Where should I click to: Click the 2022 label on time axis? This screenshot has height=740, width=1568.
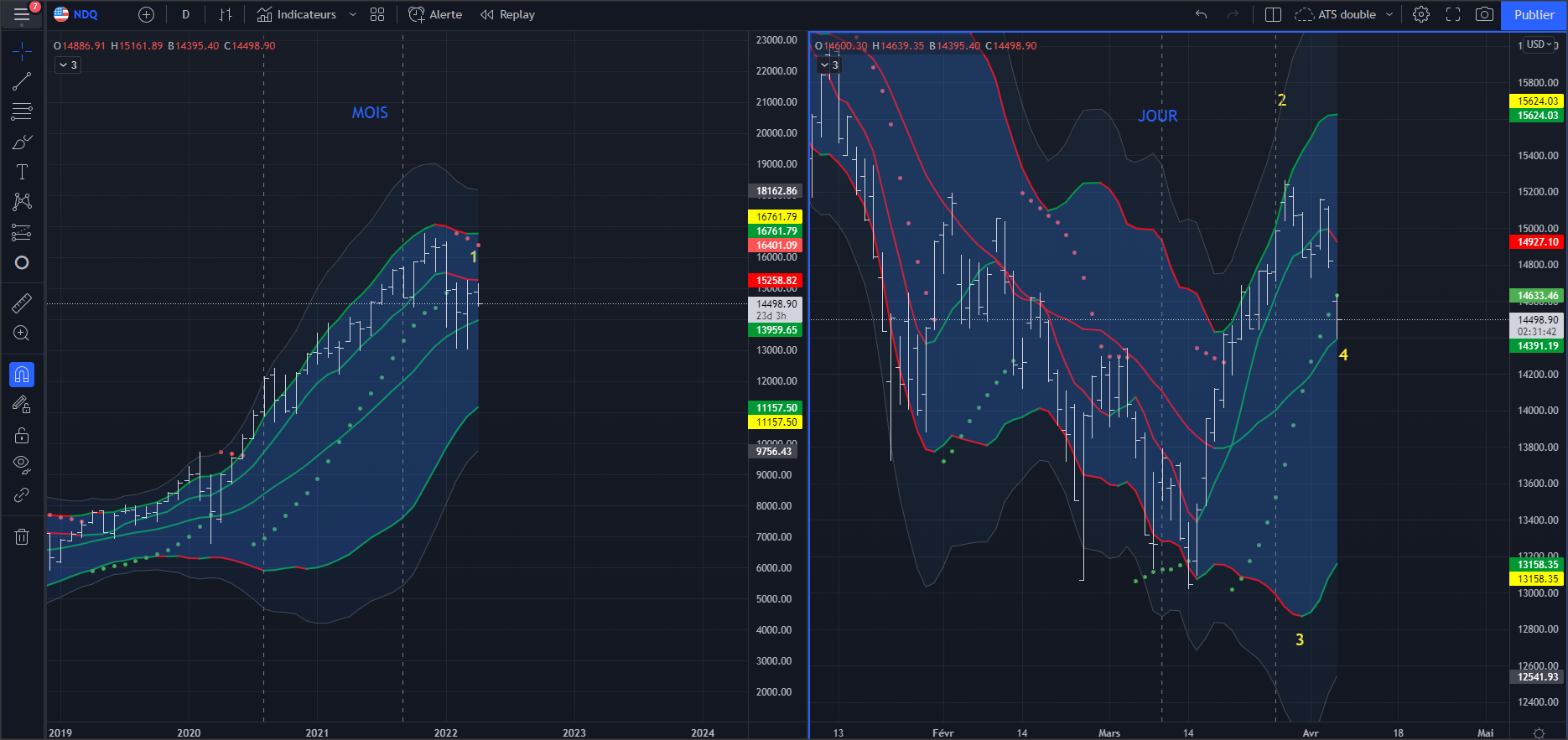coord(446,732)
